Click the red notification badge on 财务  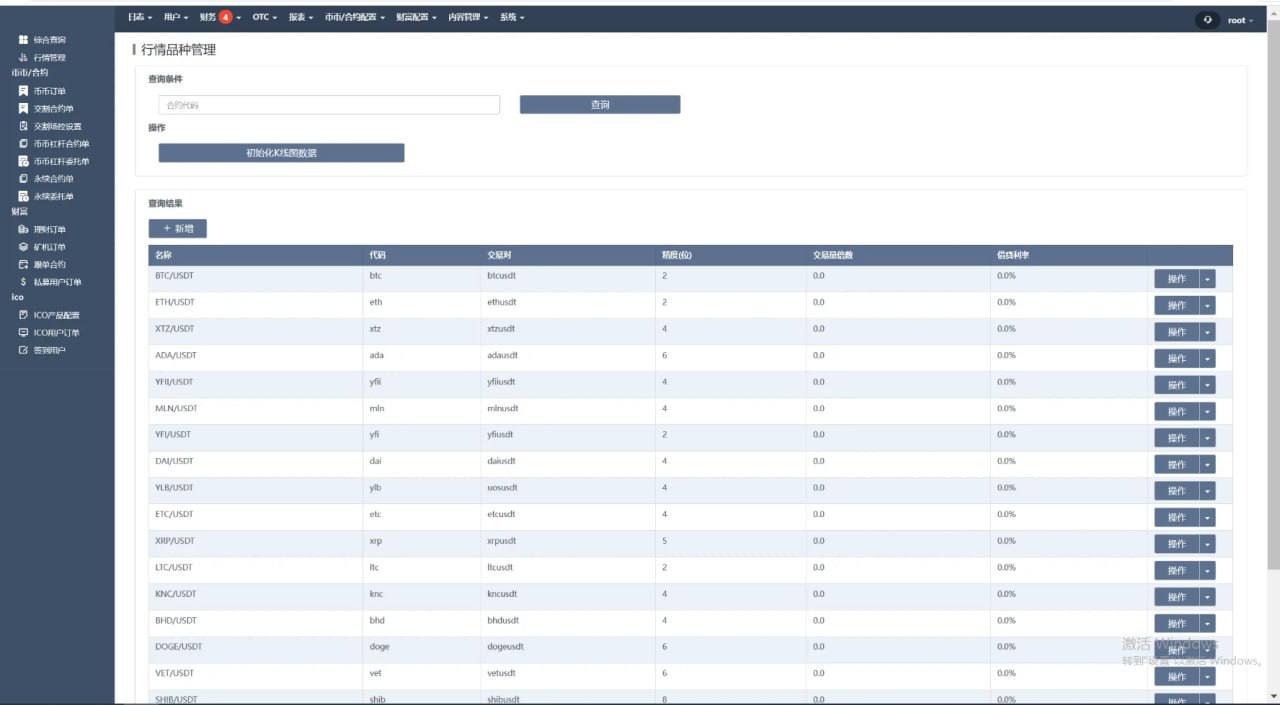click(x=226, y=17)
